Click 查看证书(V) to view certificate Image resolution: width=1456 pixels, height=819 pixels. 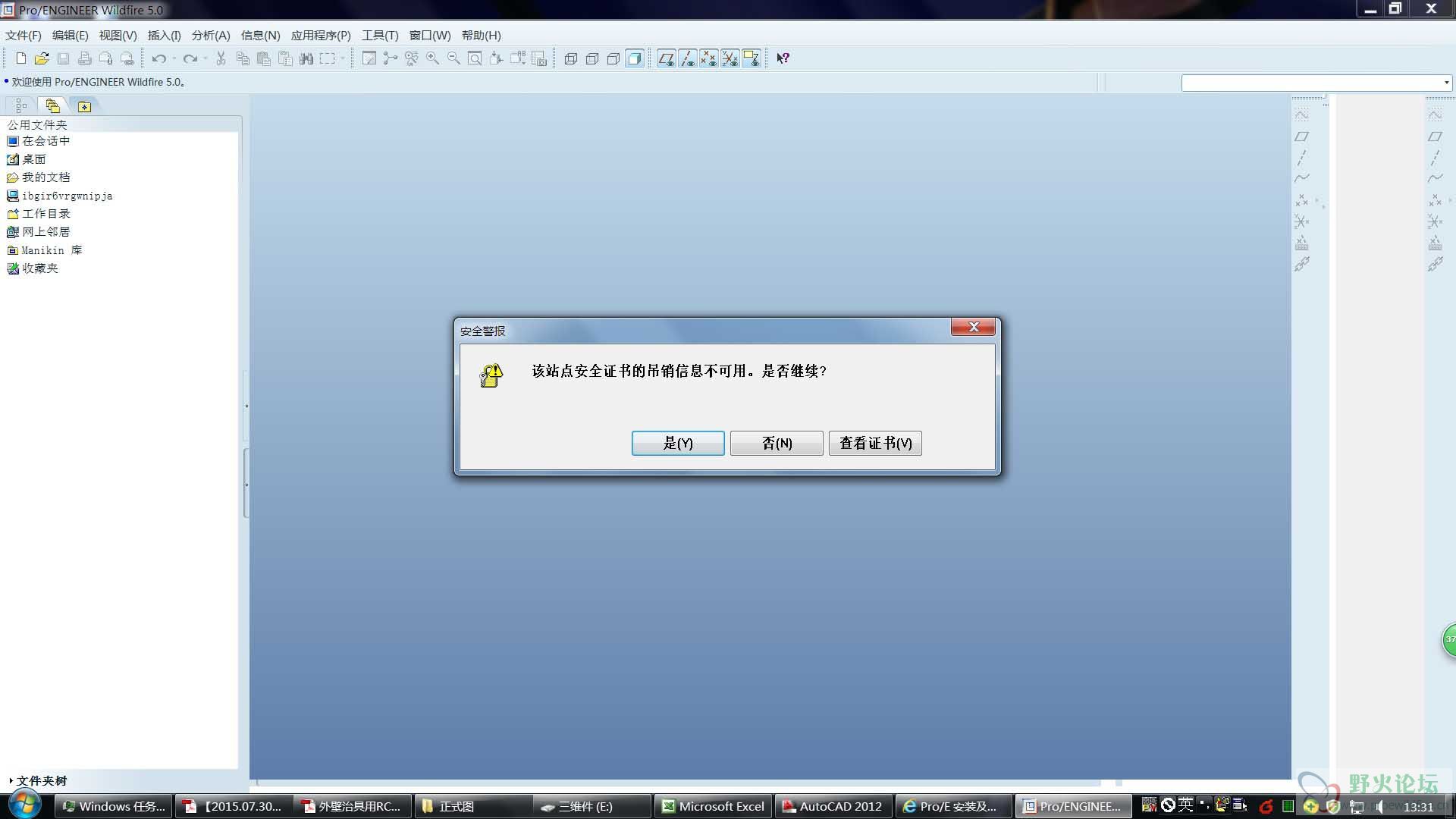click(x=875, y=443)
